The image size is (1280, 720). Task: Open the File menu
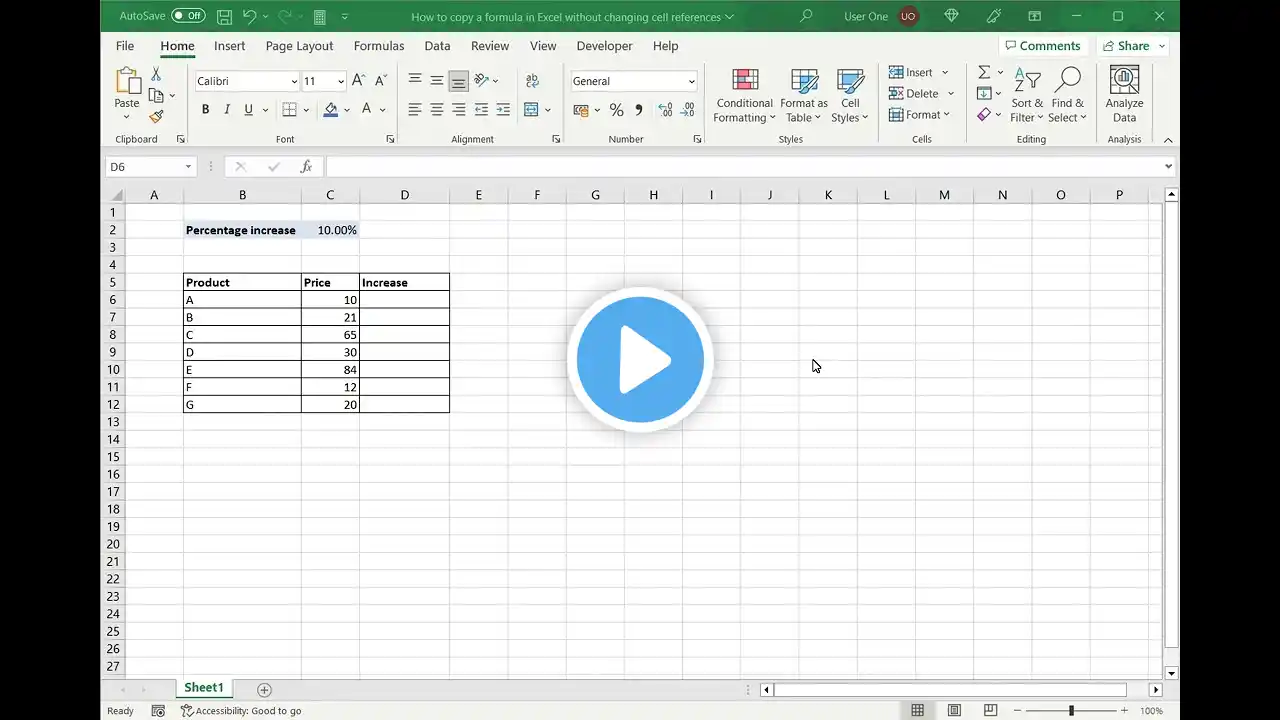tap(125, 46)
